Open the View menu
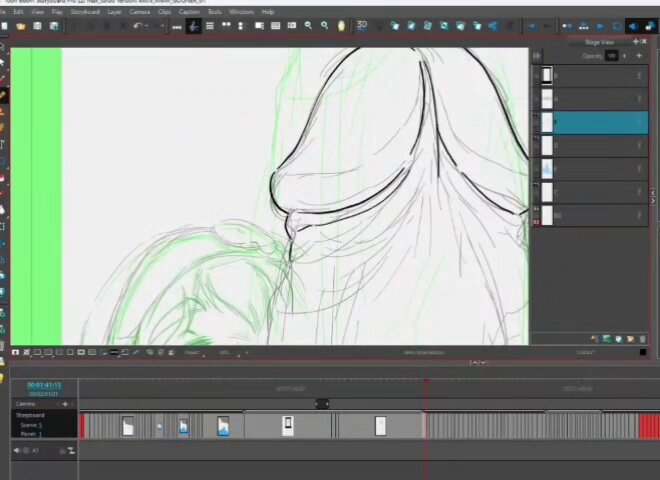The image size is (660, 480). (x=37, y=12)
